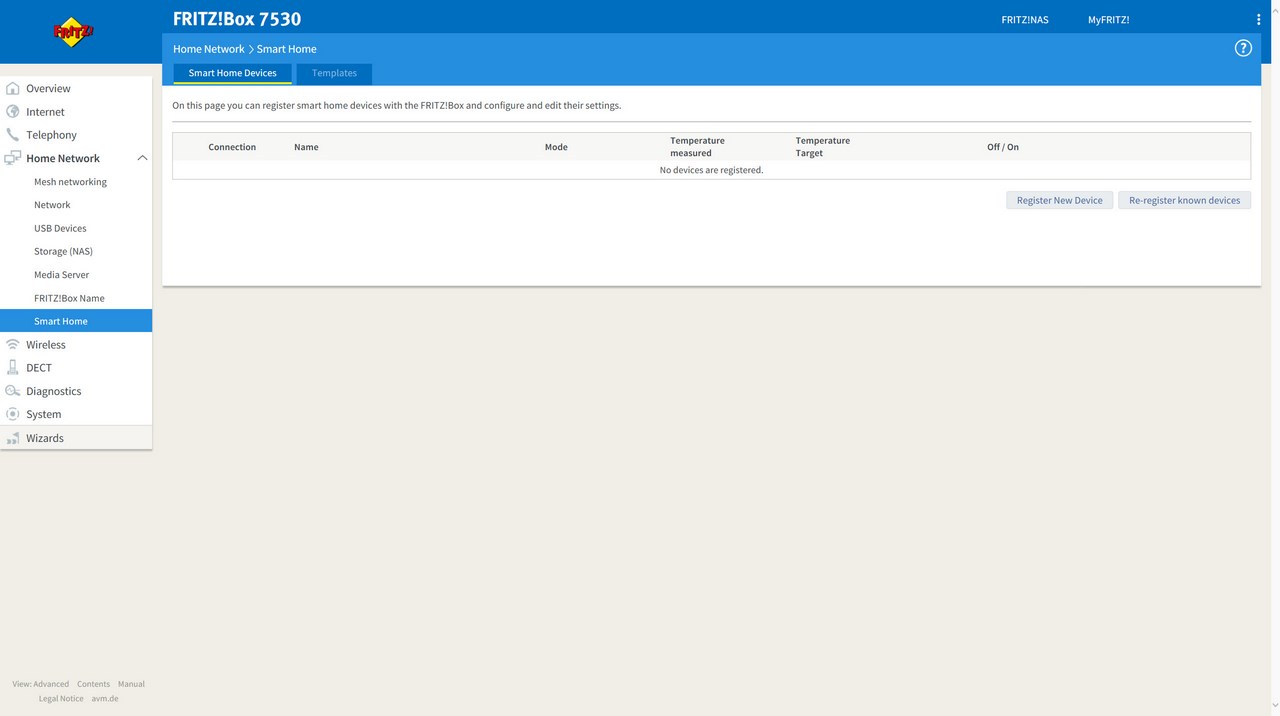Image resolution: width=1280 pixels, height=716 pixels.
Task: Click Home Network breadcrumb link
Action: (x=208, y=49)
